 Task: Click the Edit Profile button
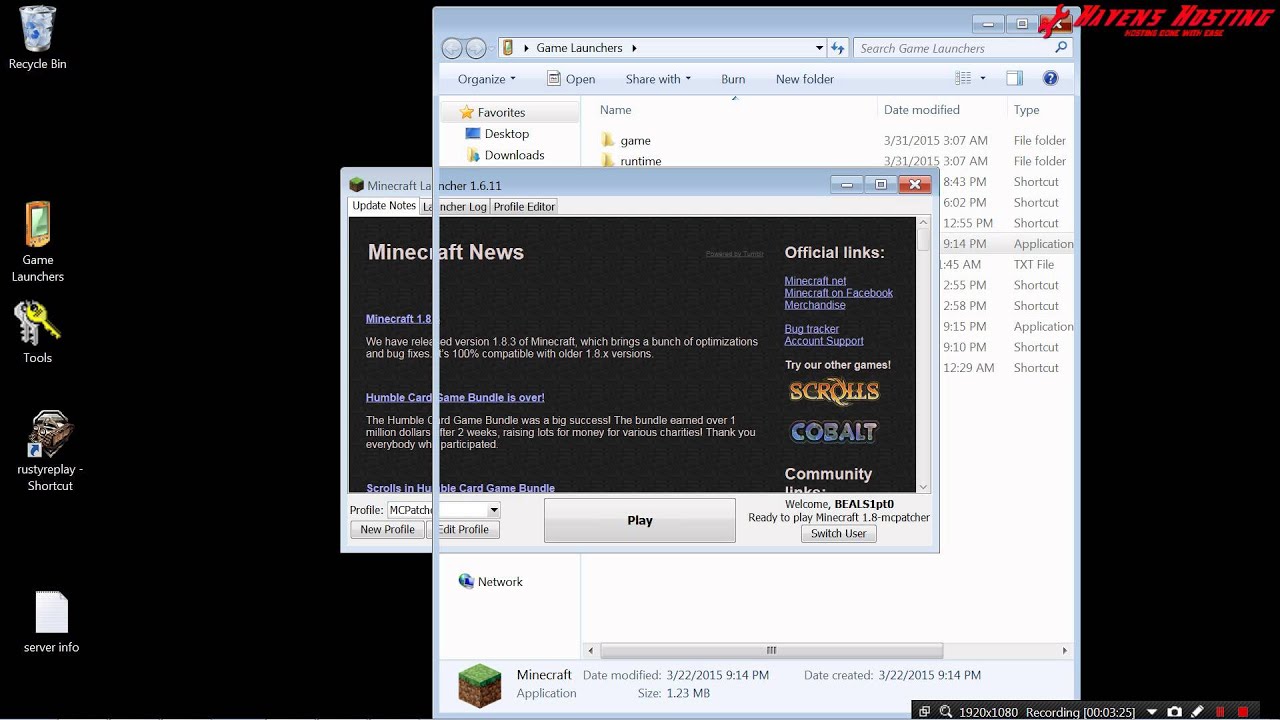463,529
